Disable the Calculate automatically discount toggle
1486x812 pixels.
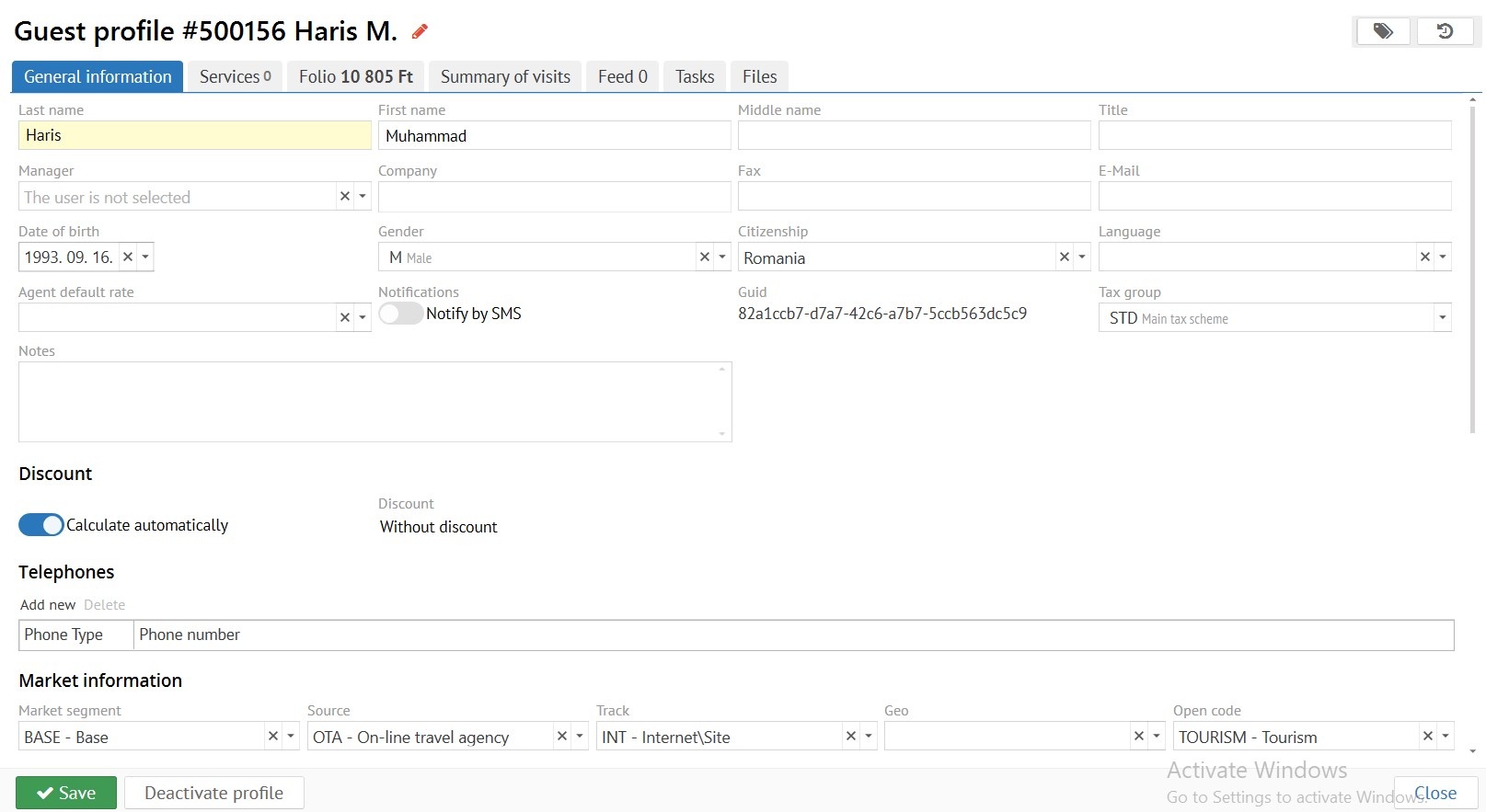pyautogui.click(x=41, y=525)
